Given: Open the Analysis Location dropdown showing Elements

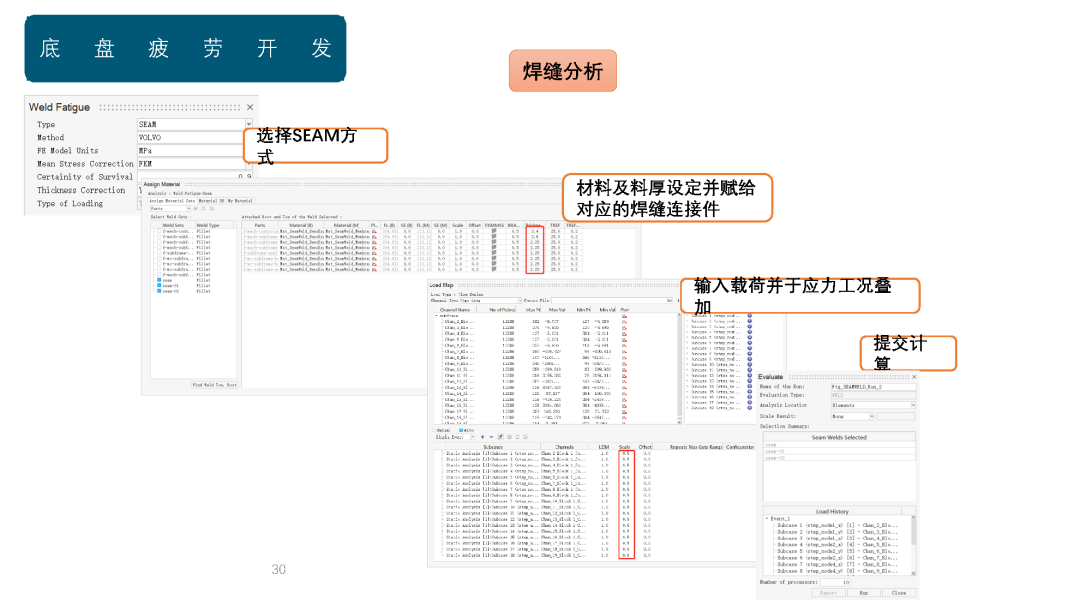Looking at the screenshot, I should pyautogui.click(x=873, y=405).
